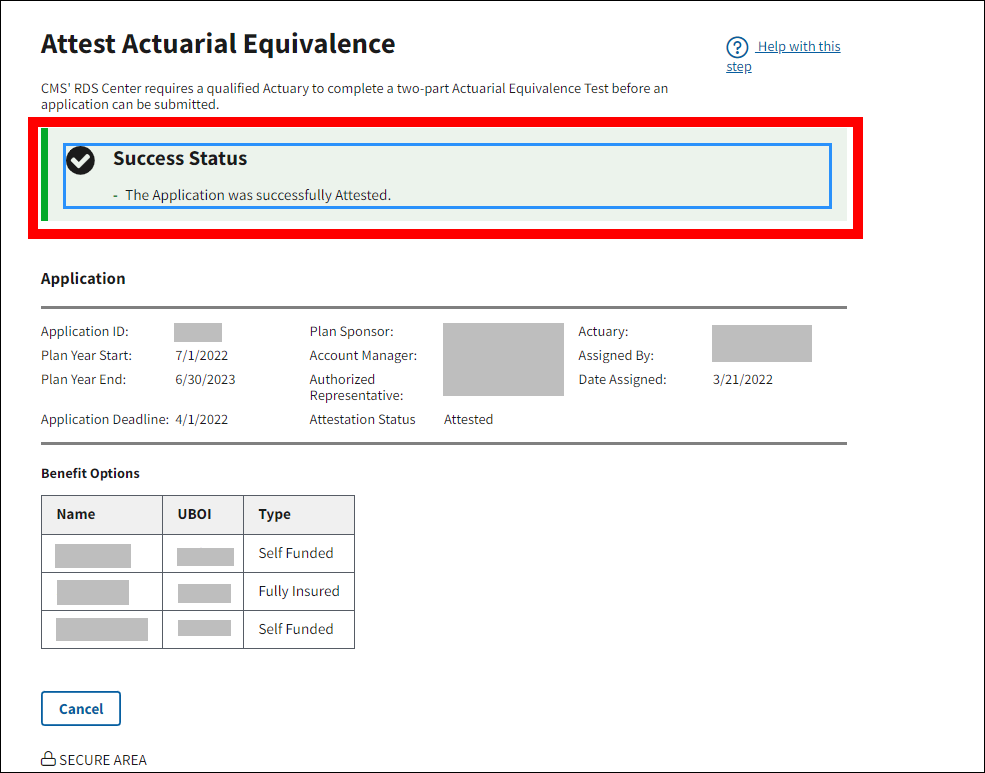Click the 'Attest Actuarial Equivalence' page title
985x773 pixels.
[x=218, y=44]
